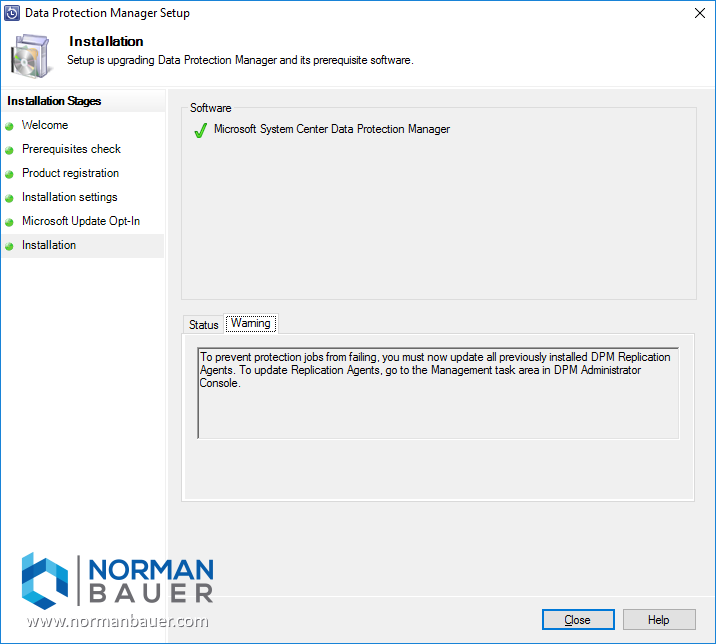The image size is (716, 644).
Task: Select the Installation settings stage
Action: tap(69, 197)
